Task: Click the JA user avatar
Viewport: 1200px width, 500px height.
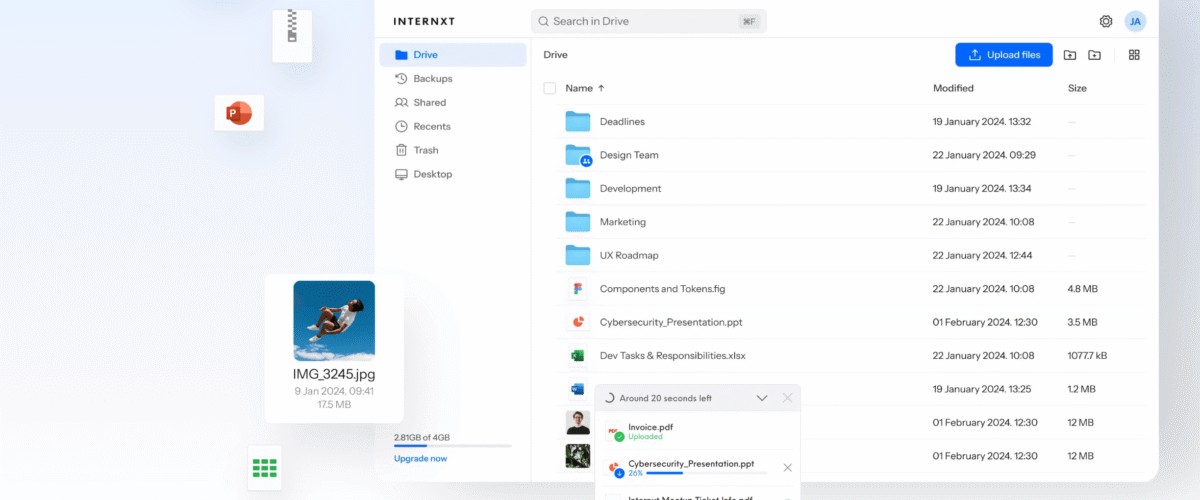Action: click(1135, 21)
